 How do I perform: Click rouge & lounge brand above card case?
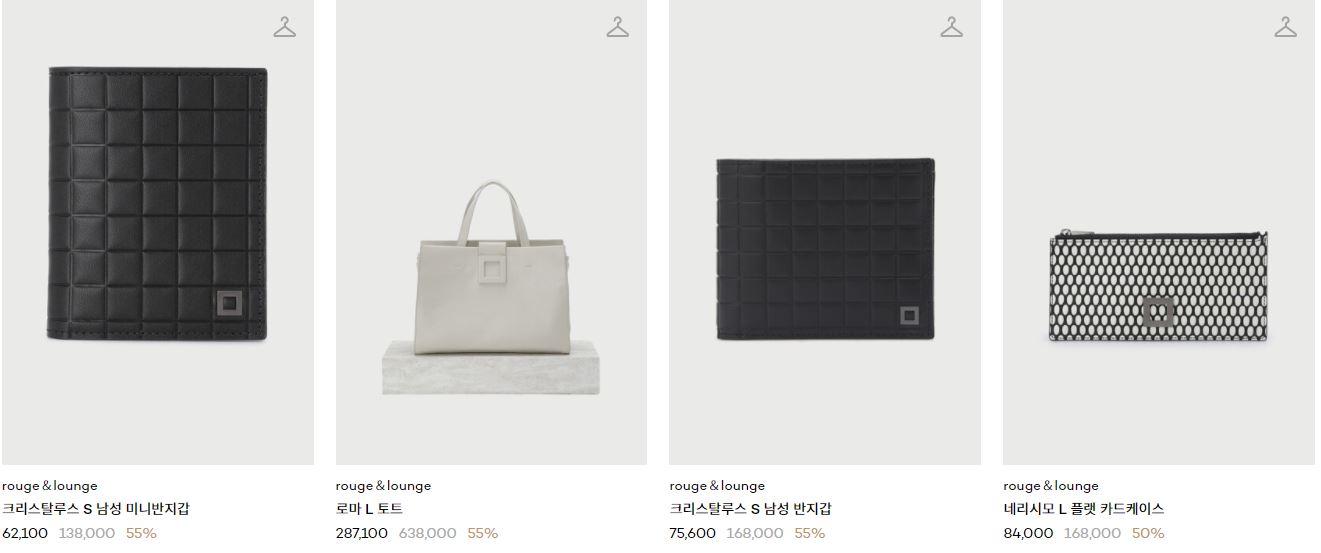point(1051,486)
